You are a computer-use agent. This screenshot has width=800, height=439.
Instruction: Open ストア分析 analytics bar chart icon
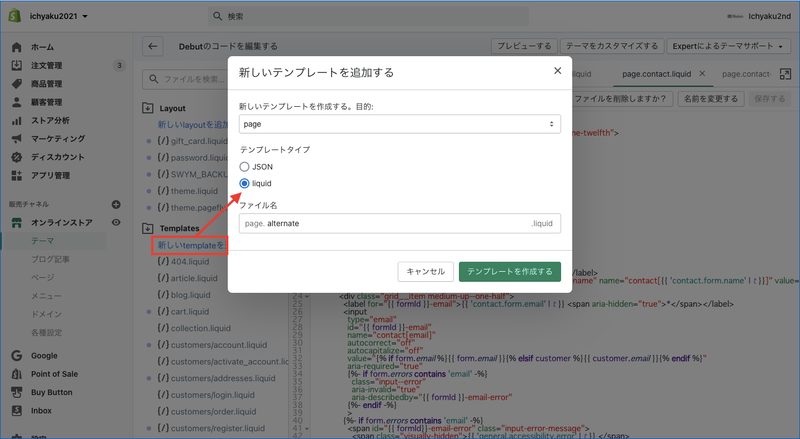click(x=16, y=120)
